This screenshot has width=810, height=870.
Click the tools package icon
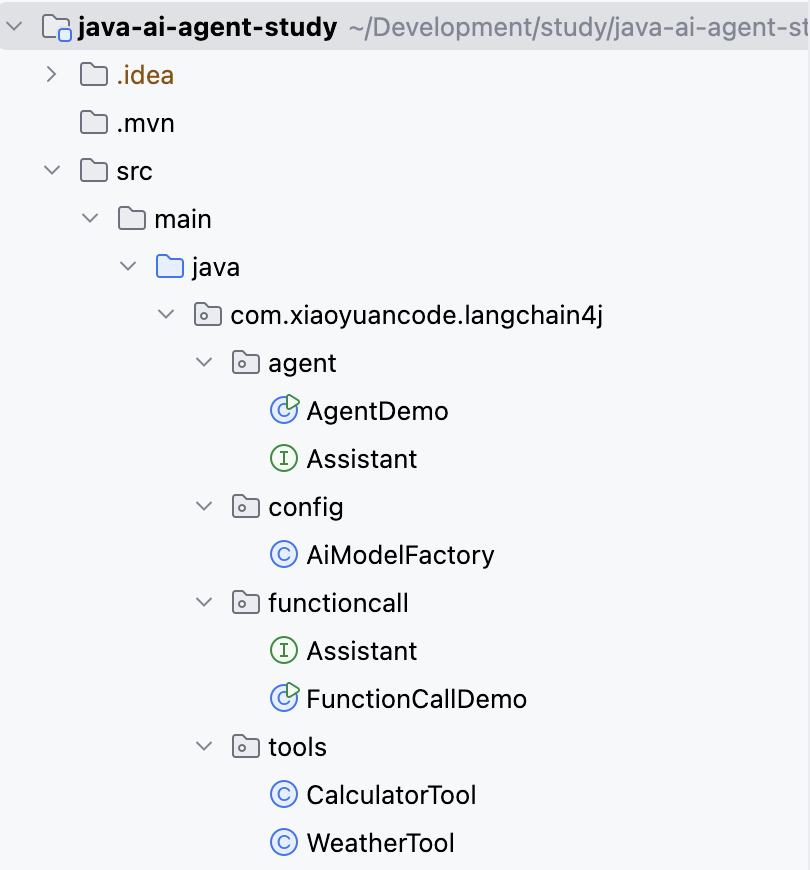[246, 746]
